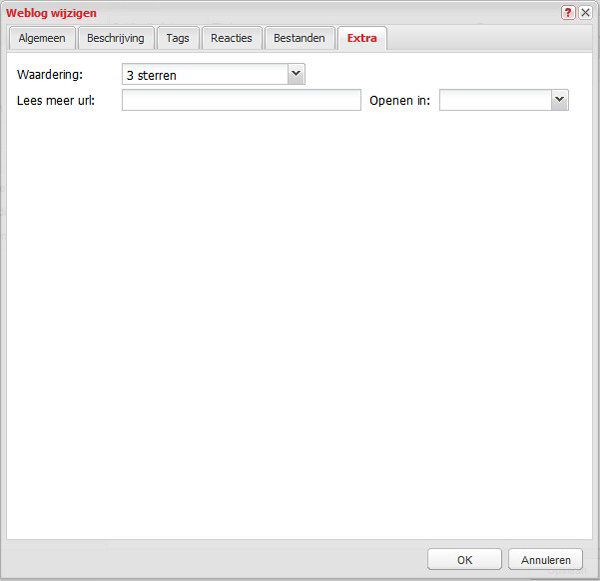Open the Beschrijving tab
This screenshot has width=600, height=581.
coord(116,38)
